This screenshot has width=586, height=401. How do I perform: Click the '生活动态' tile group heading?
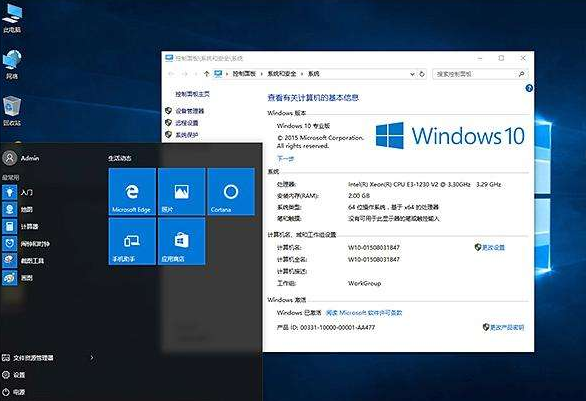(120, 158)
